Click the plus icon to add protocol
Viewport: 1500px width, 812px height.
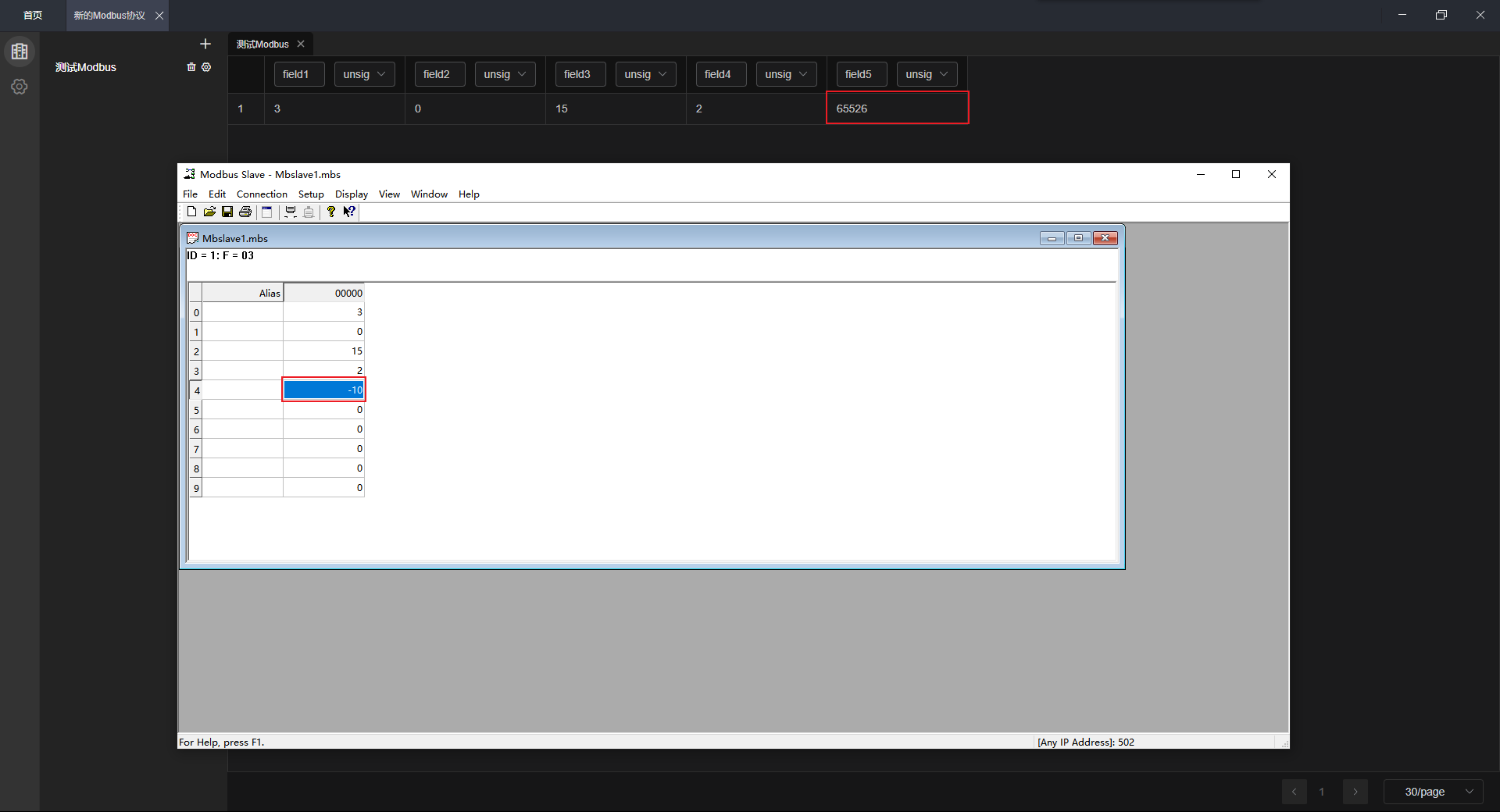[205, 44]
